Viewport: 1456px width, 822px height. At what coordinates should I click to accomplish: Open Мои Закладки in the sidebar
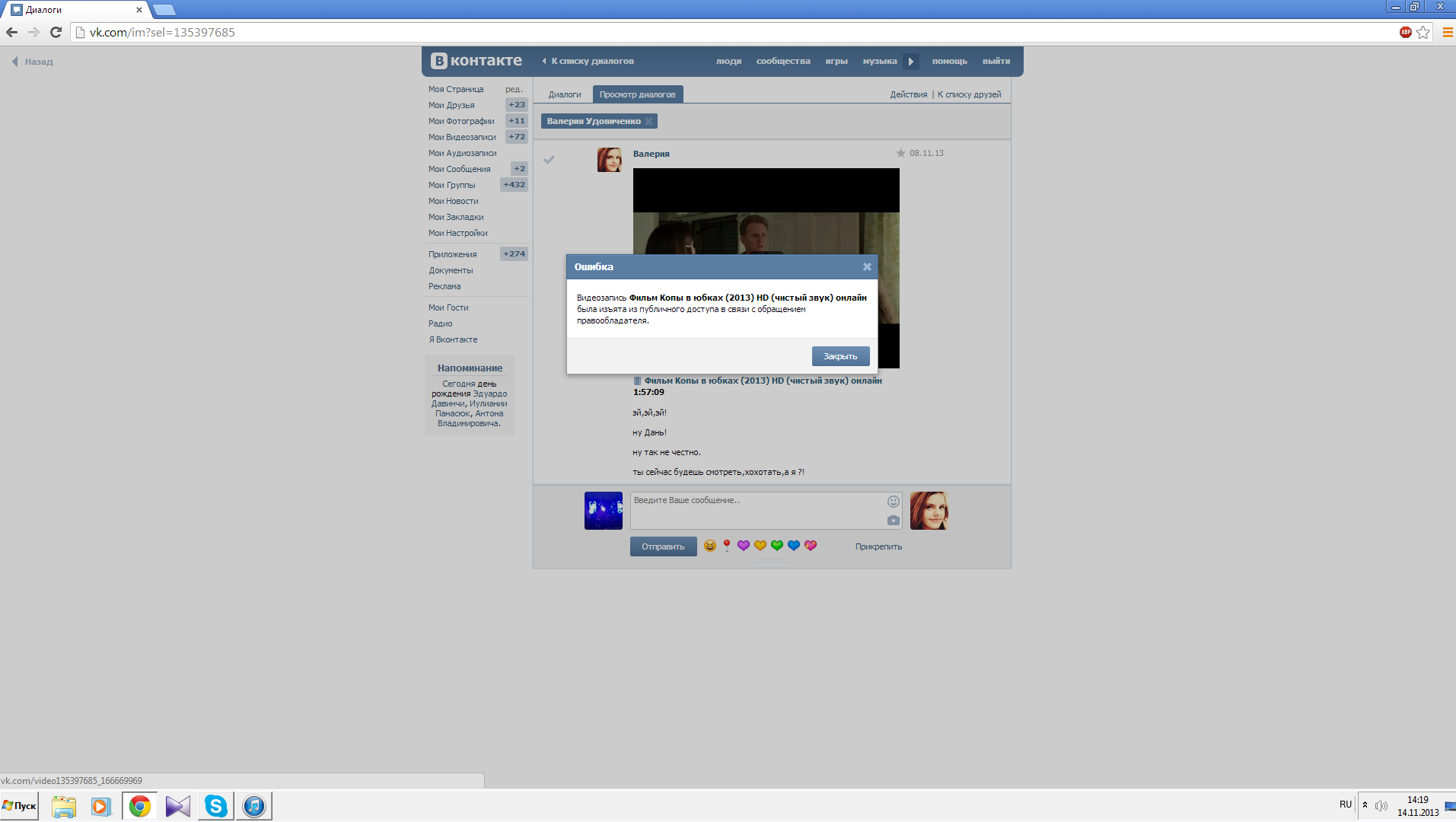(x=456, y=217)
